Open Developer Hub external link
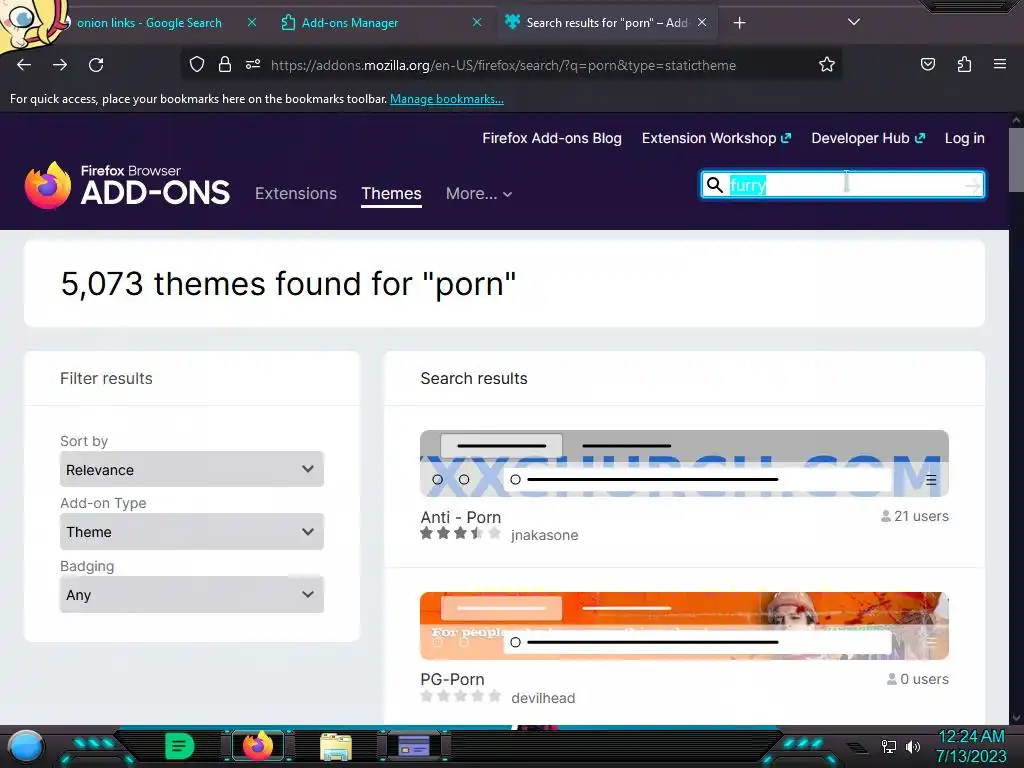Viewport: 1024px width, 768px height. (x=868, y=138)
